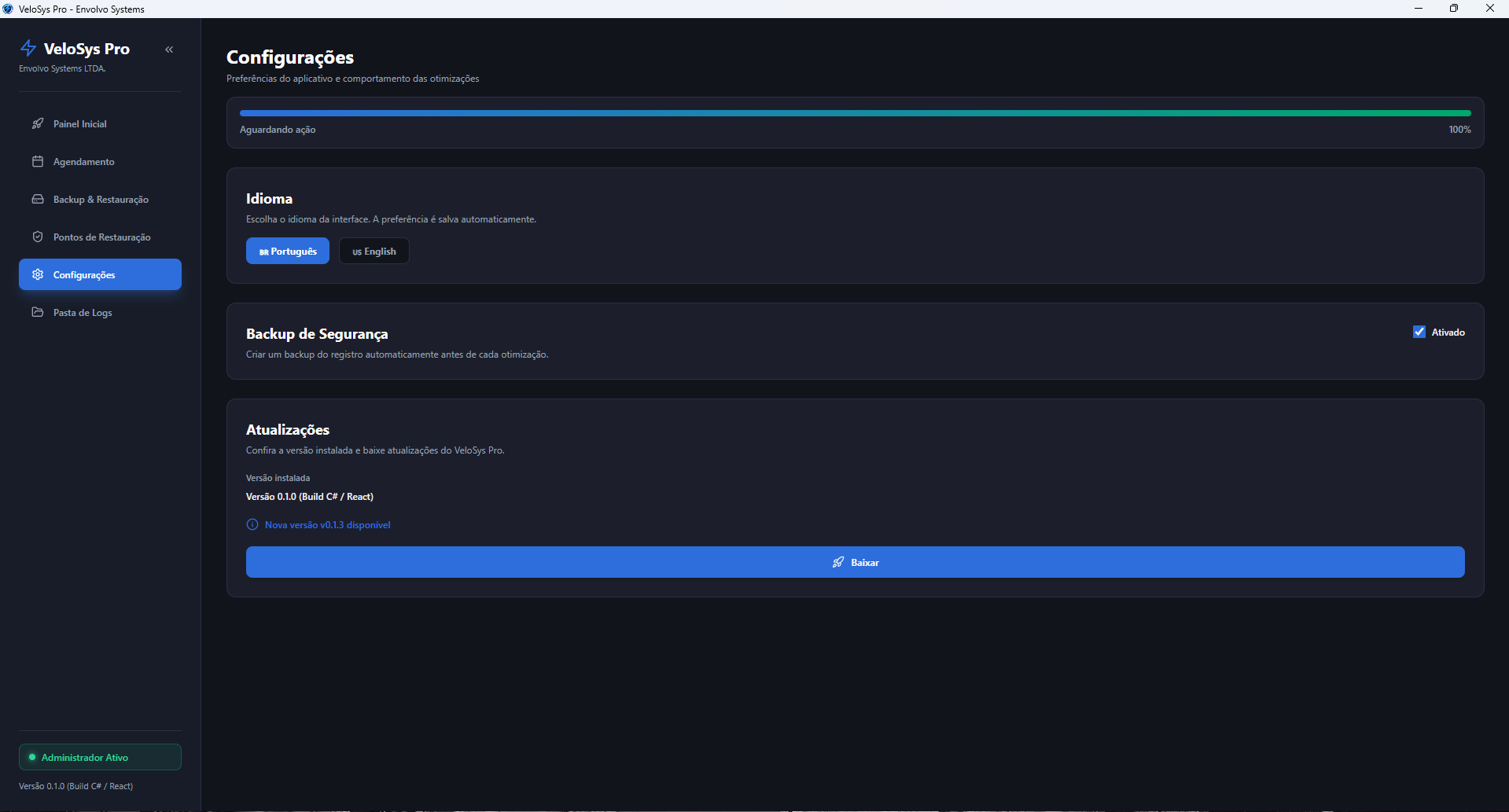
Task: Click the Versão 0.1.0 text under Versão instalada
Action: pos(310,497)
